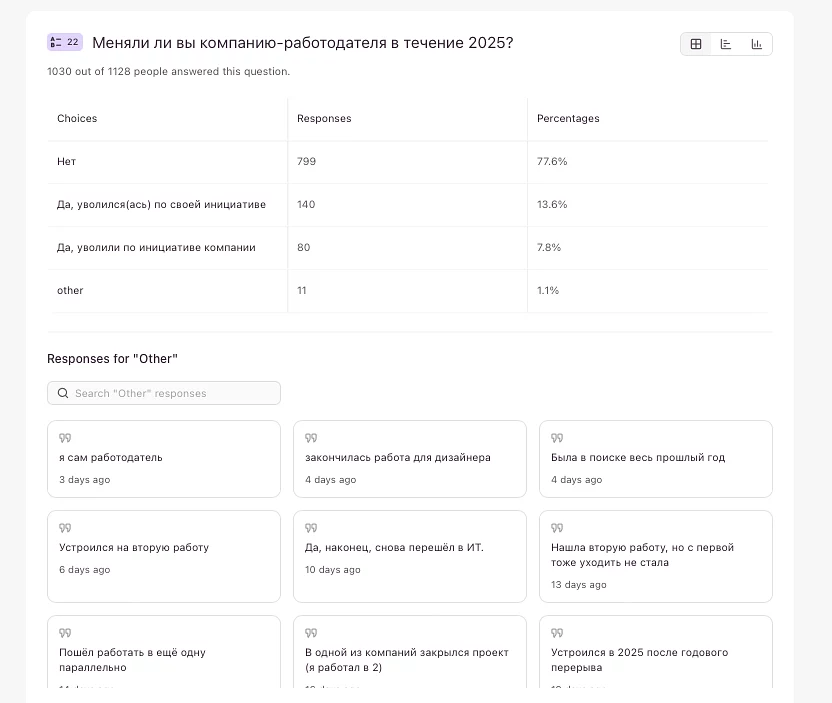The height and width of the screenshot is (703, 832).
Task: Switch to horizontal bar chart view
Action: tap(726, 44)
